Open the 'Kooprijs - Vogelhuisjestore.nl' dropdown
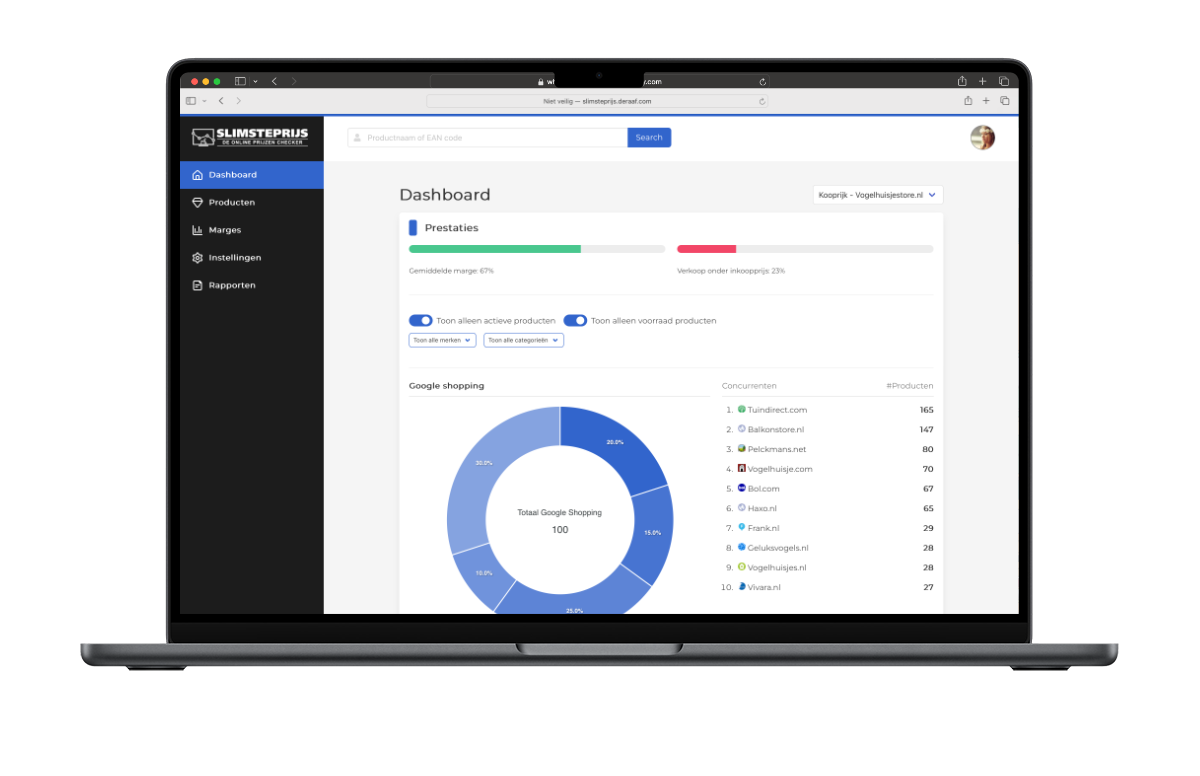 [x=878, y=195]
